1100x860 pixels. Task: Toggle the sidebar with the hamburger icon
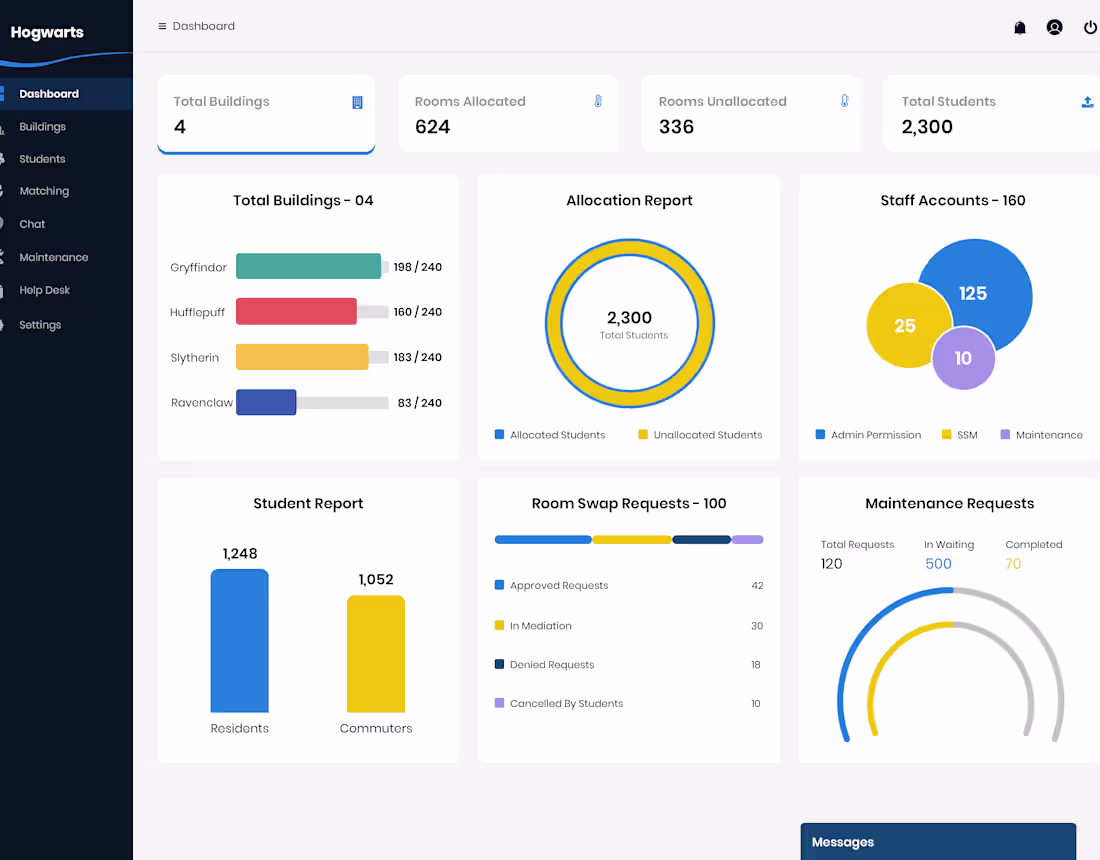(161, 26)
